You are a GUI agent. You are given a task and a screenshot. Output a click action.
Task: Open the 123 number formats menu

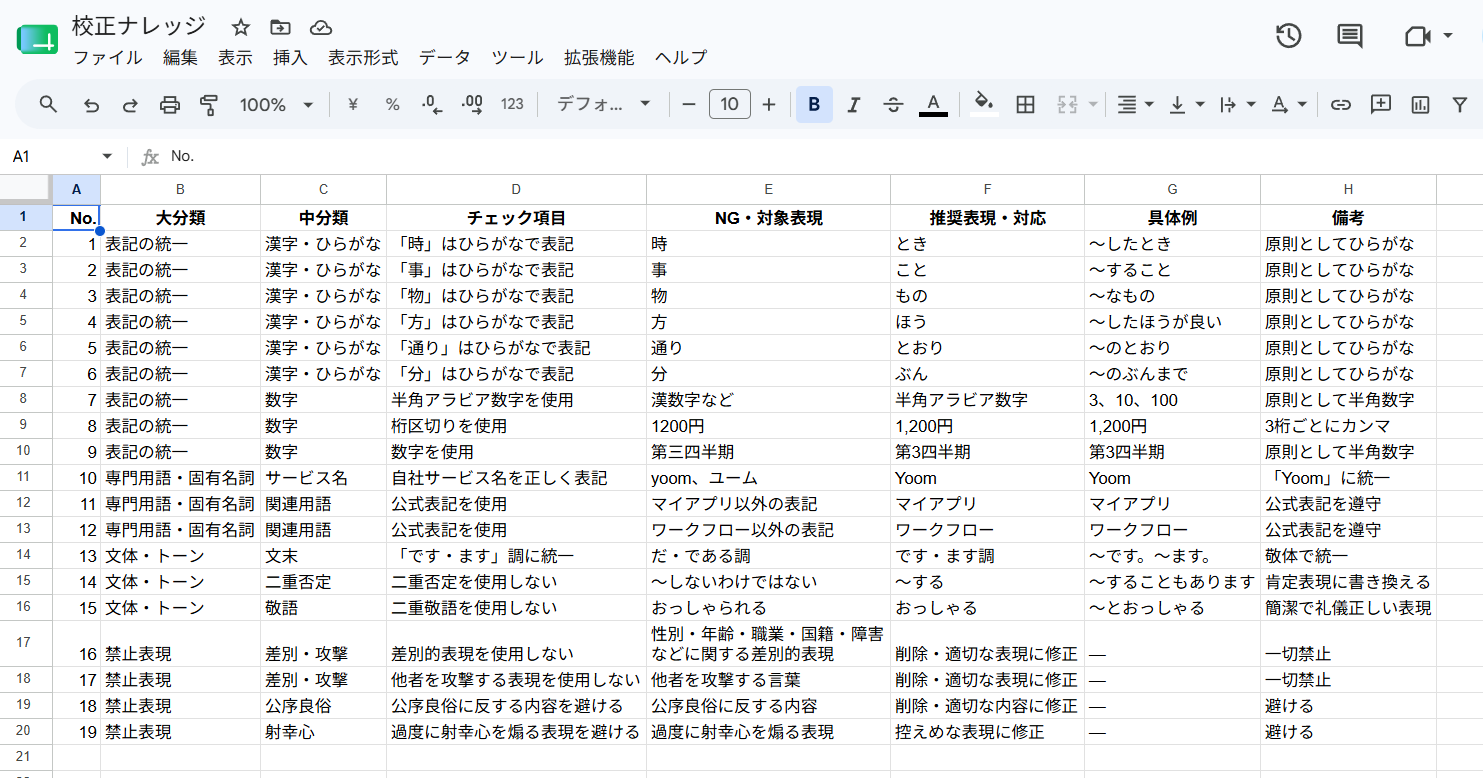click(512, 104)
